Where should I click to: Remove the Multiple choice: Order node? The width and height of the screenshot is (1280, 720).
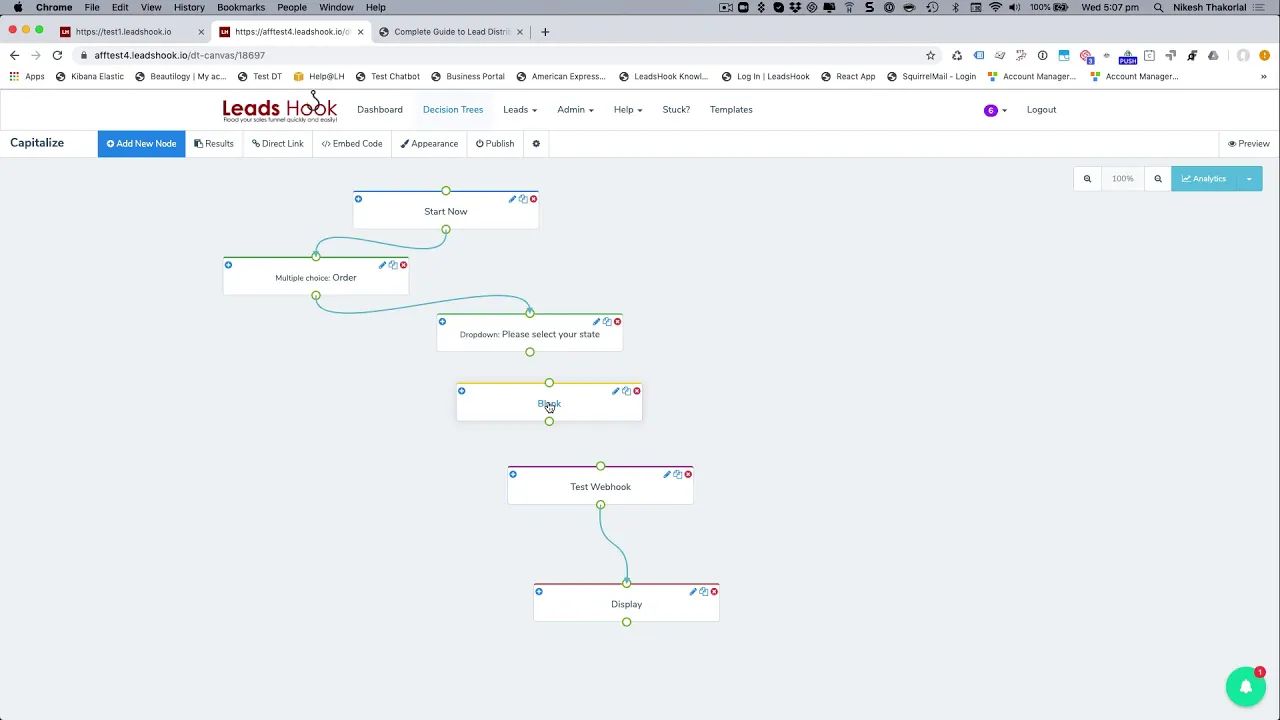click(x=403, y=265)
